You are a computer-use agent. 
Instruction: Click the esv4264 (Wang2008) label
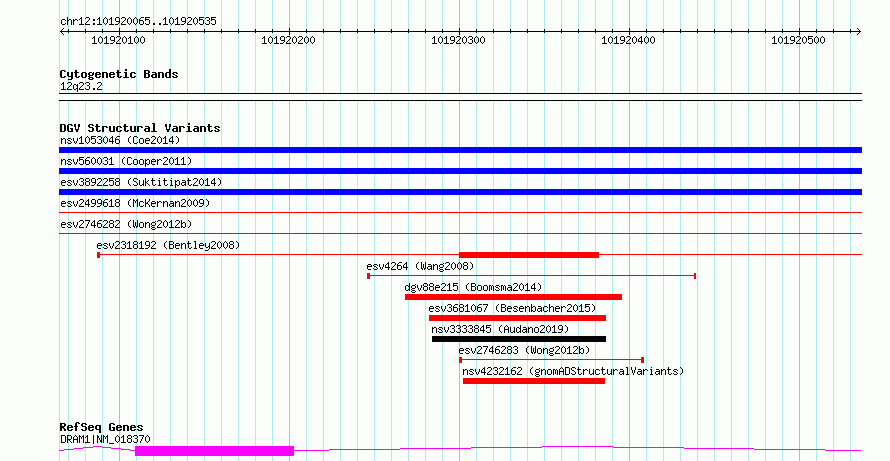point(420,266)
